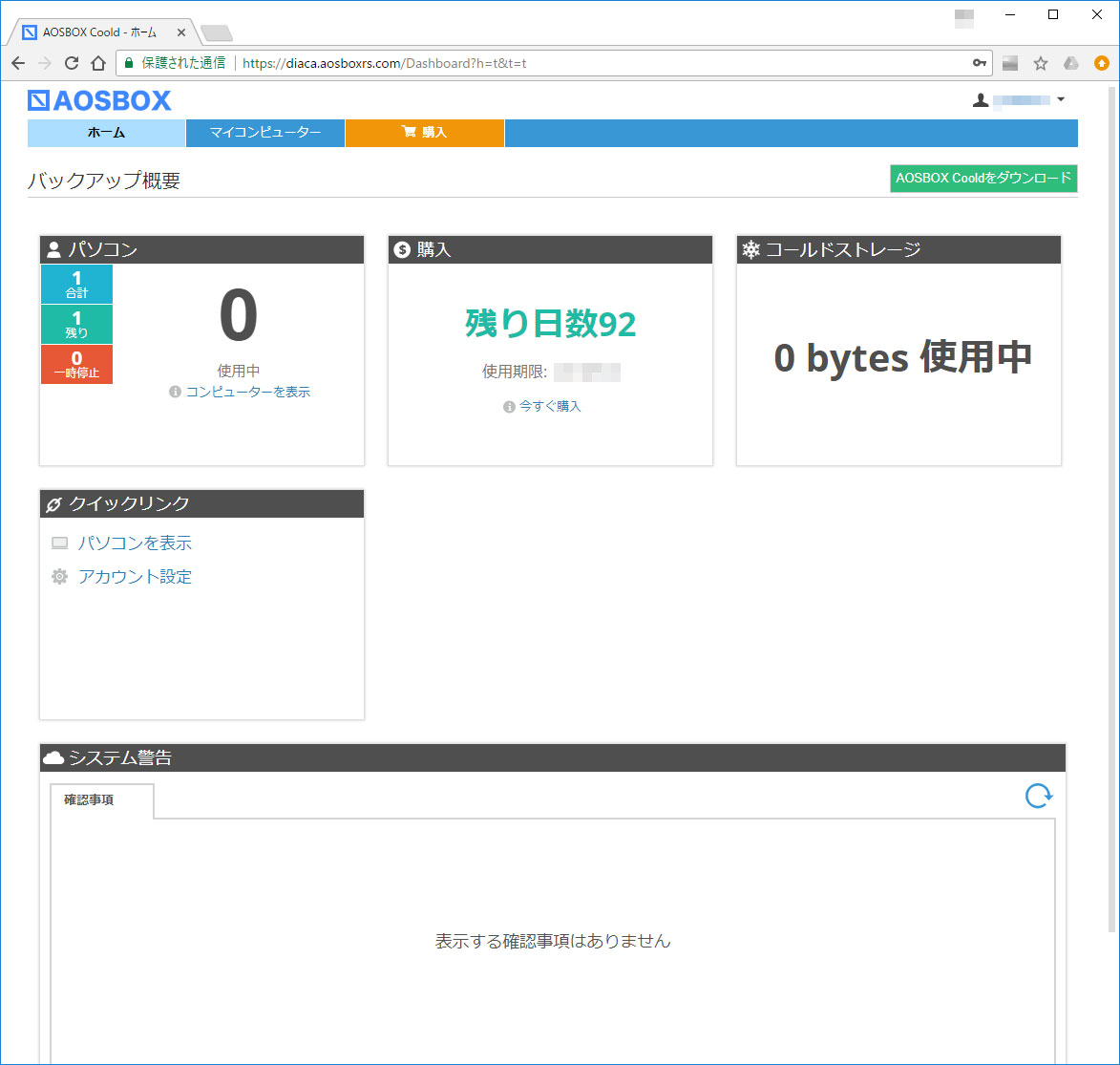
Task: Open saved password key icon
Action: [980, 63]
